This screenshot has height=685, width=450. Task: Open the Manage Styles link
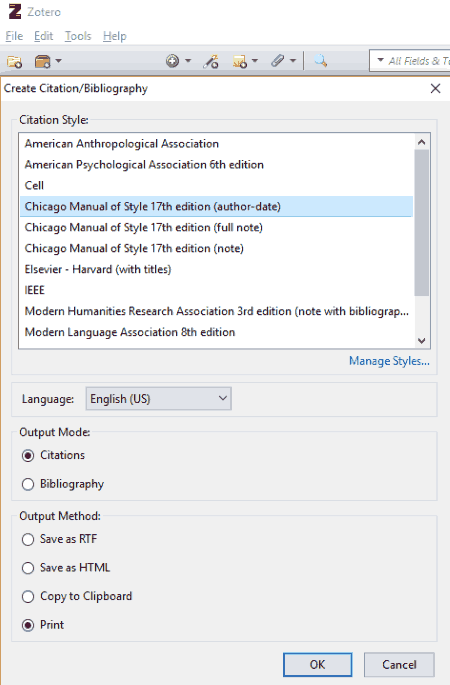[x=389, y=361]
